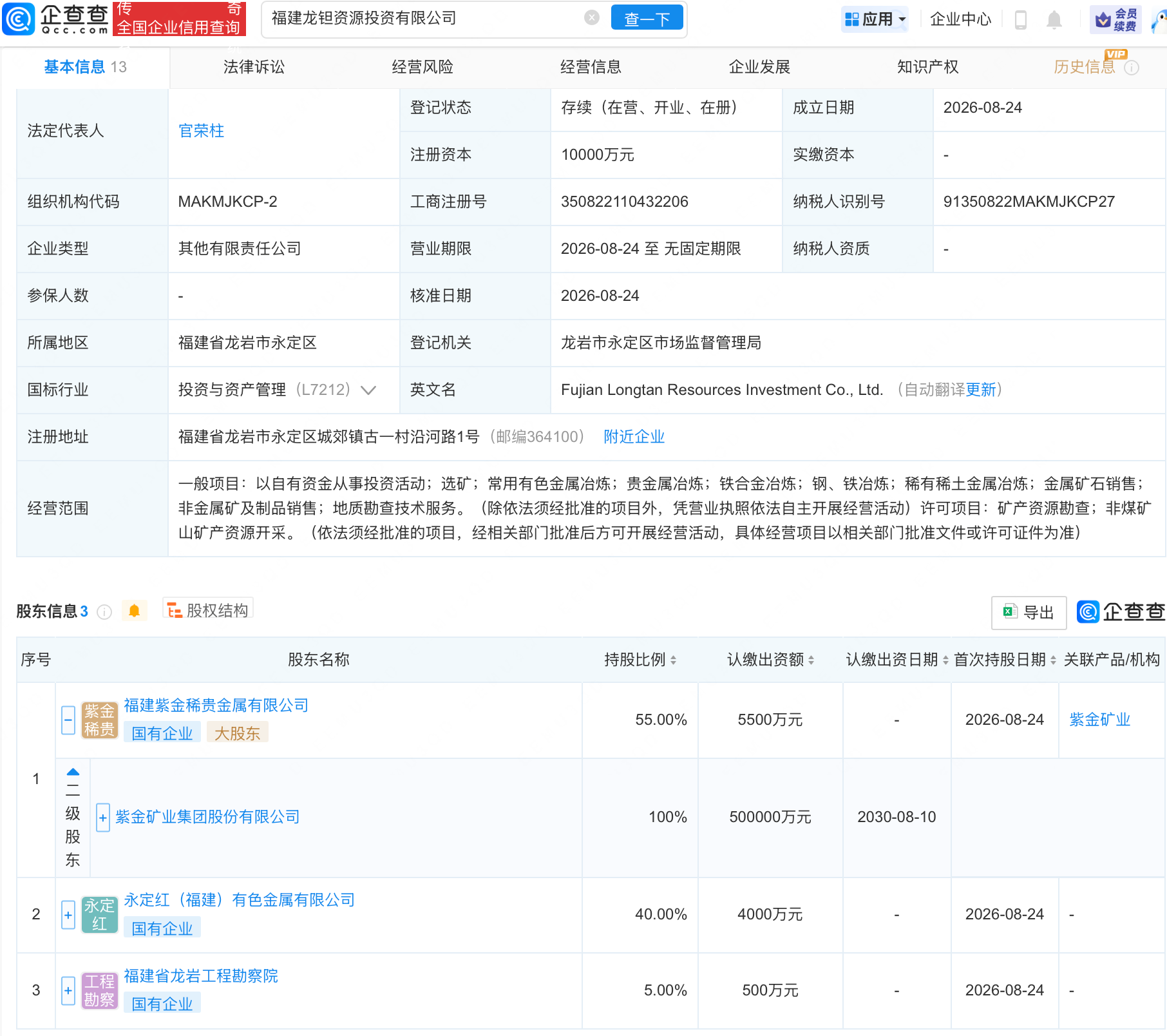1167x1036 pixels.
Task: Click 更新 next to auto translation
Action: 981,390
